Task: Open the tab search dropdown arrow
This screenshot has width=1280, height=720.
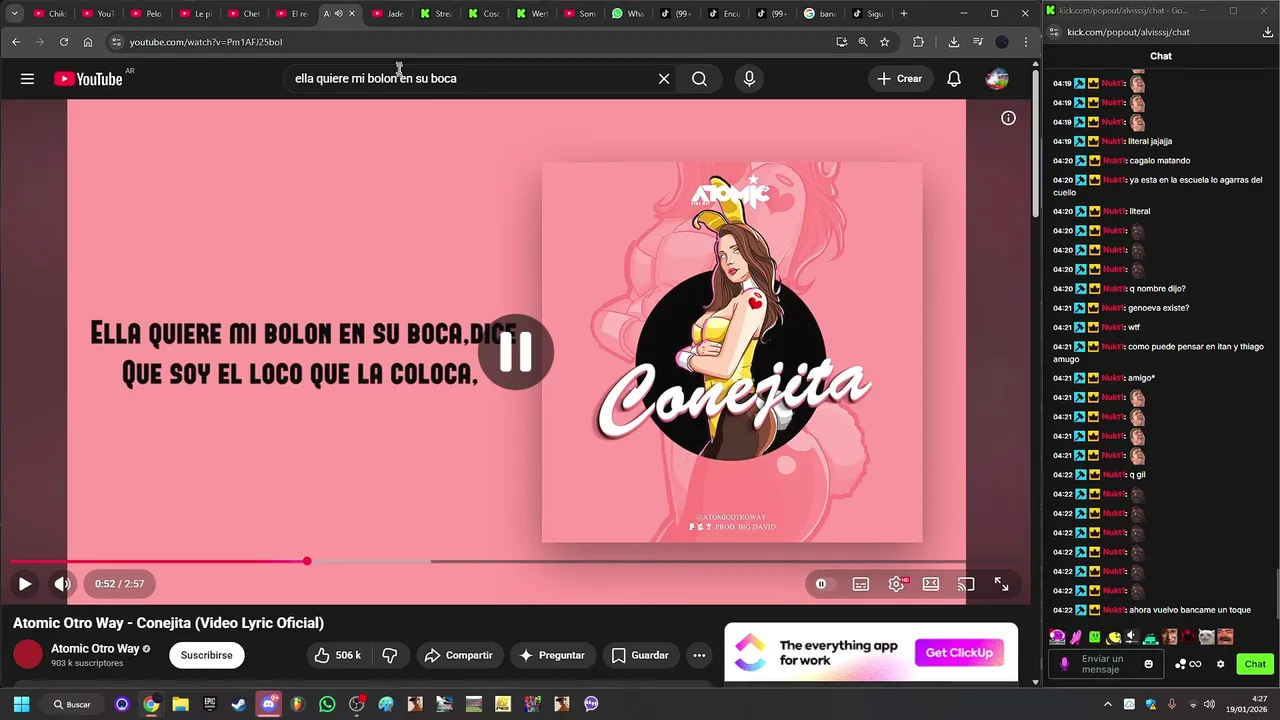Action: coord(14,14)
